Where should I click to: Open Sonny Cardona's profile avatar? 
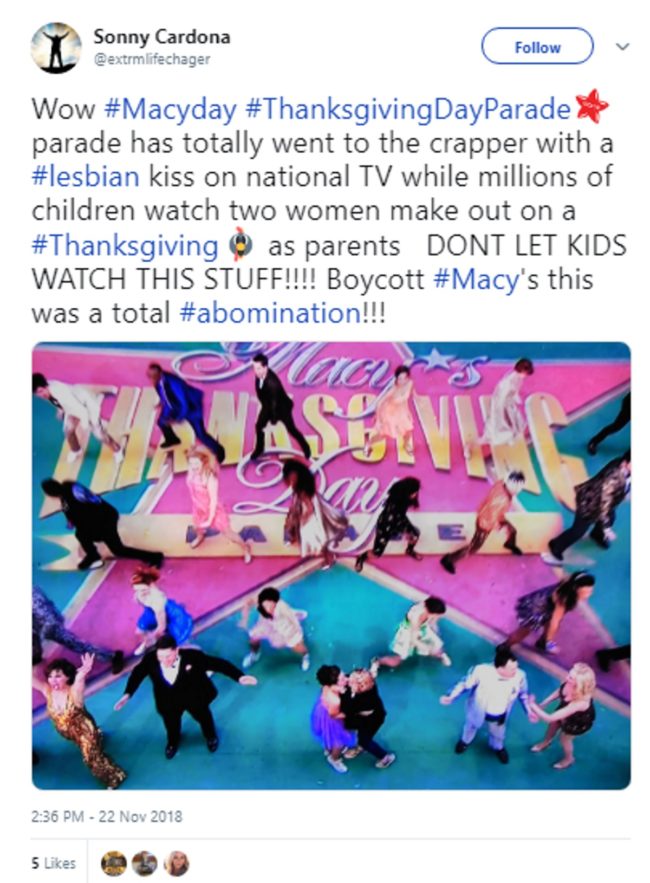click(56, 48)
